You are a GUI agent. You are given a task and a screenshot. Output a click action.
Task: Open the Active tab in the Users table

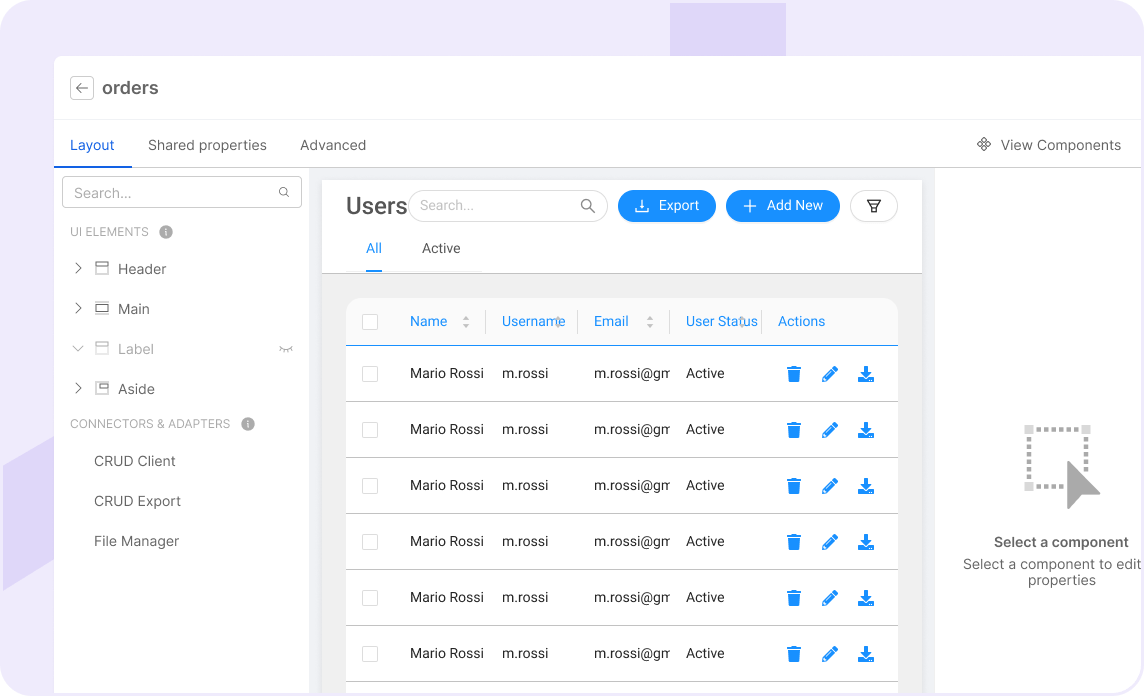(441, 248)
